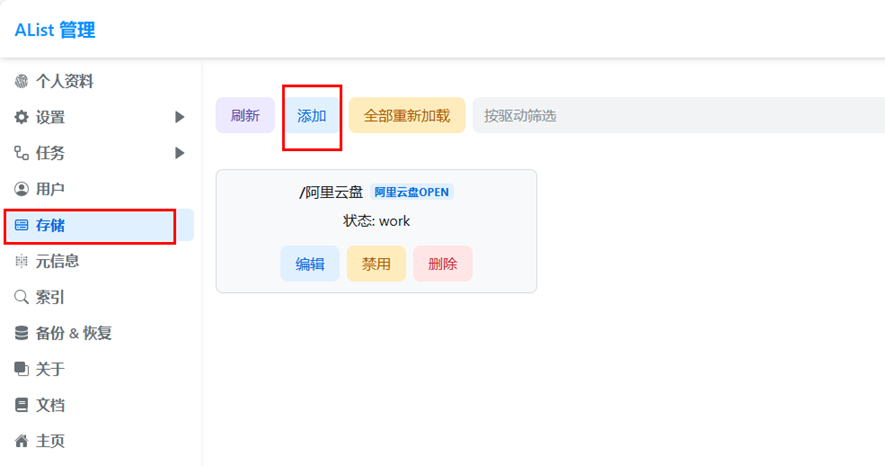Click 删除 on the 阿里云盘 storage card
Image resolution: width=885 pixels, height=466 pixels.
click(x=442, y=263)
